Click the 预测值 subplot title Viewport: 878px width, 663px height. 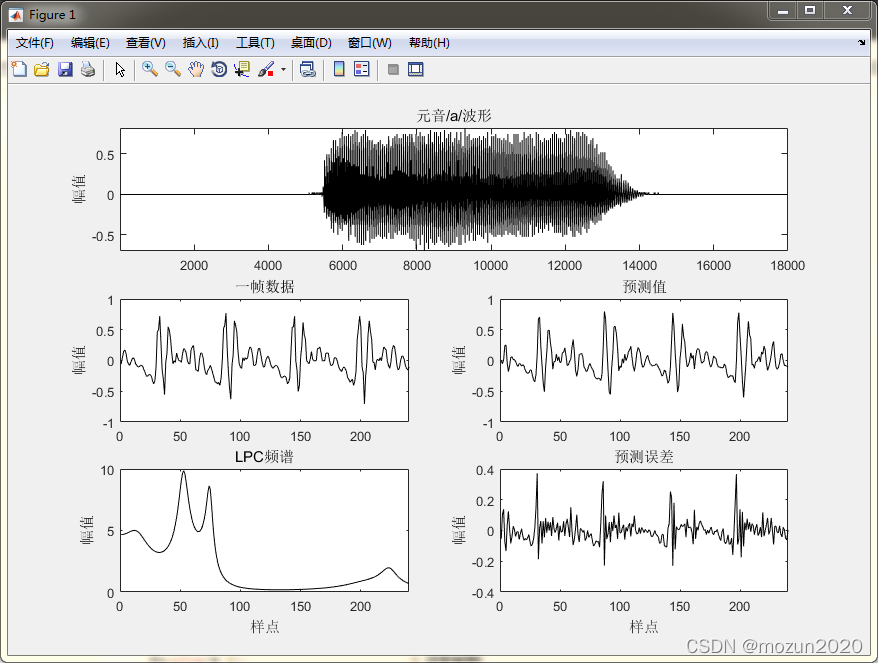[x=644, y=287]
